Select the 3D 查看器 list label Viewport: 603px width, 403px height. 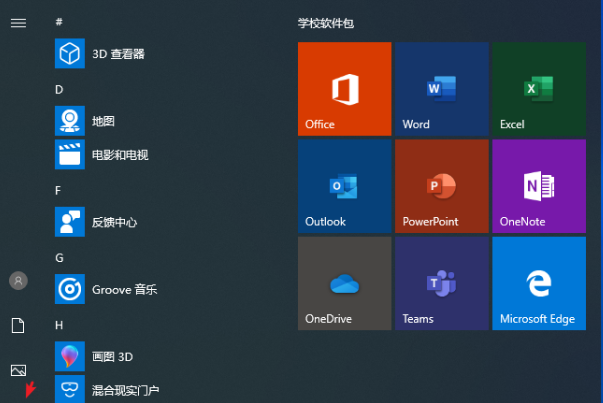pos(118,54)
